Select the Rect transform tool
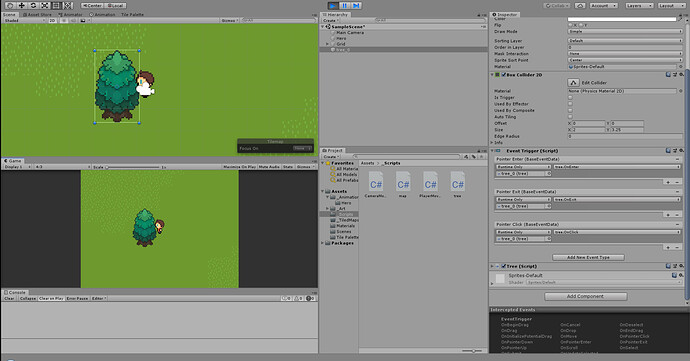 56,6
